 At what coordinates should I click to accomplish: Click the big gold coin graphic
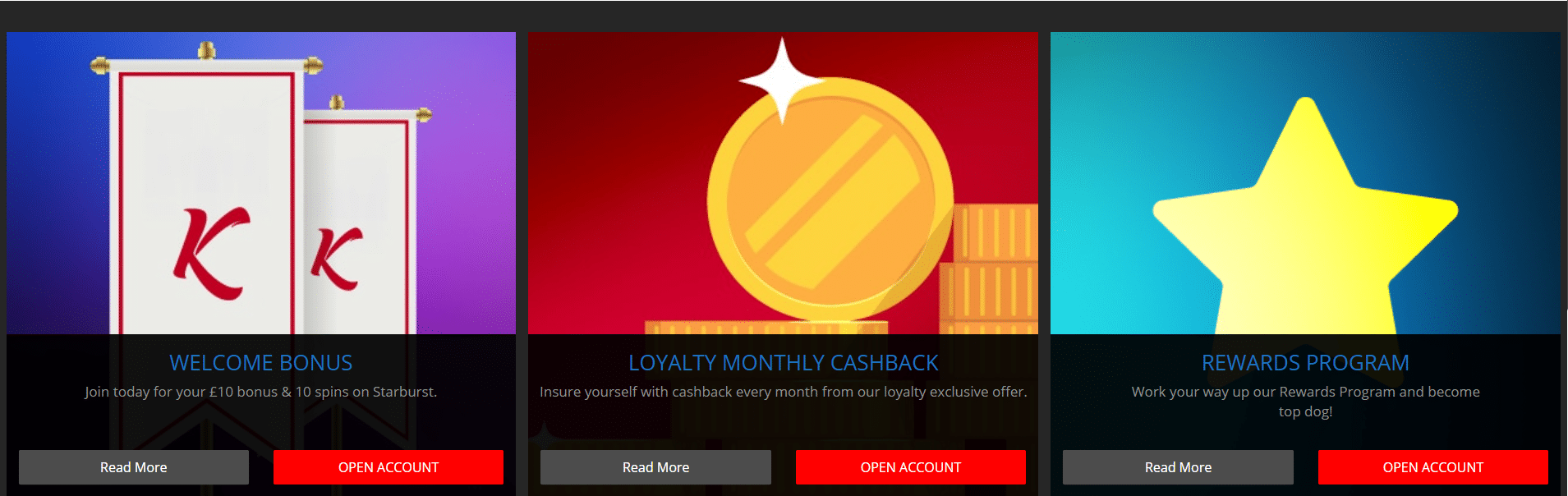[x=830, y=201]
